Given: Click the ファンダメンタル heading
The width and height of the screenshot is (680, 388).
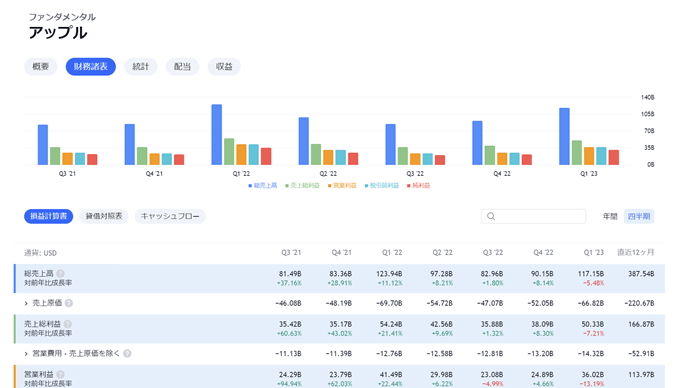Looking at the screenshot, I should pos(62,17).
